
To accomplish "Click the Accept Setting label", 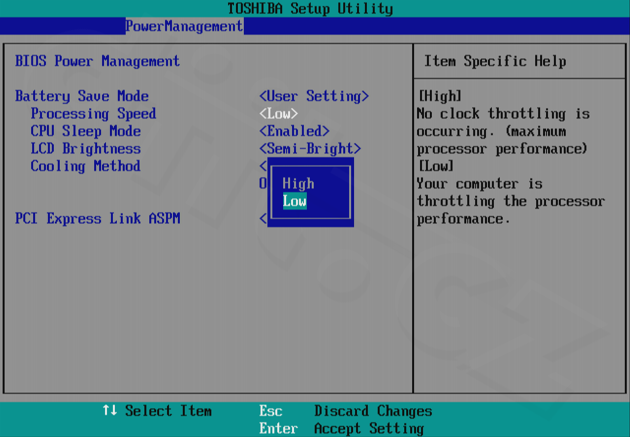I will (369, 429).
